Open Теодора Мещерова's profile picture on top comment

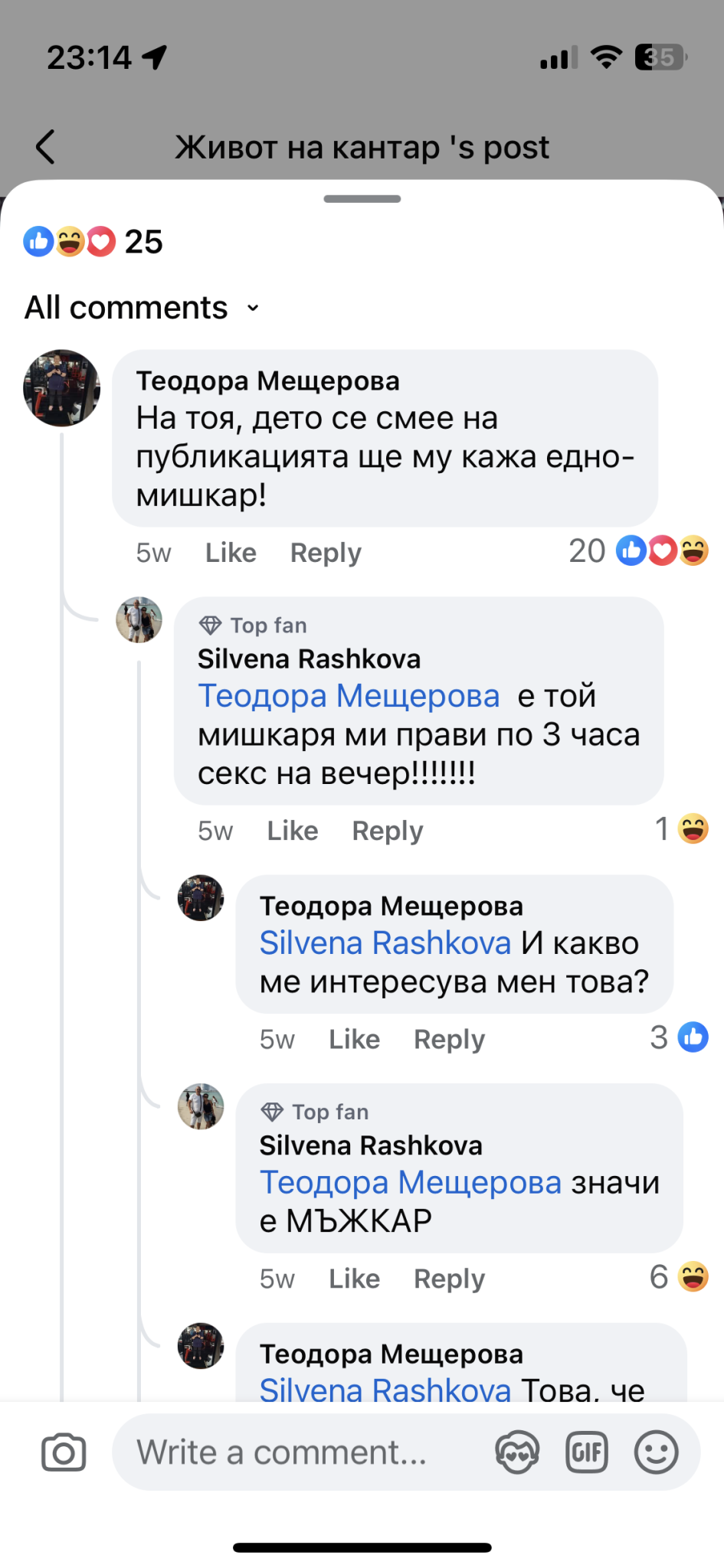62,388
